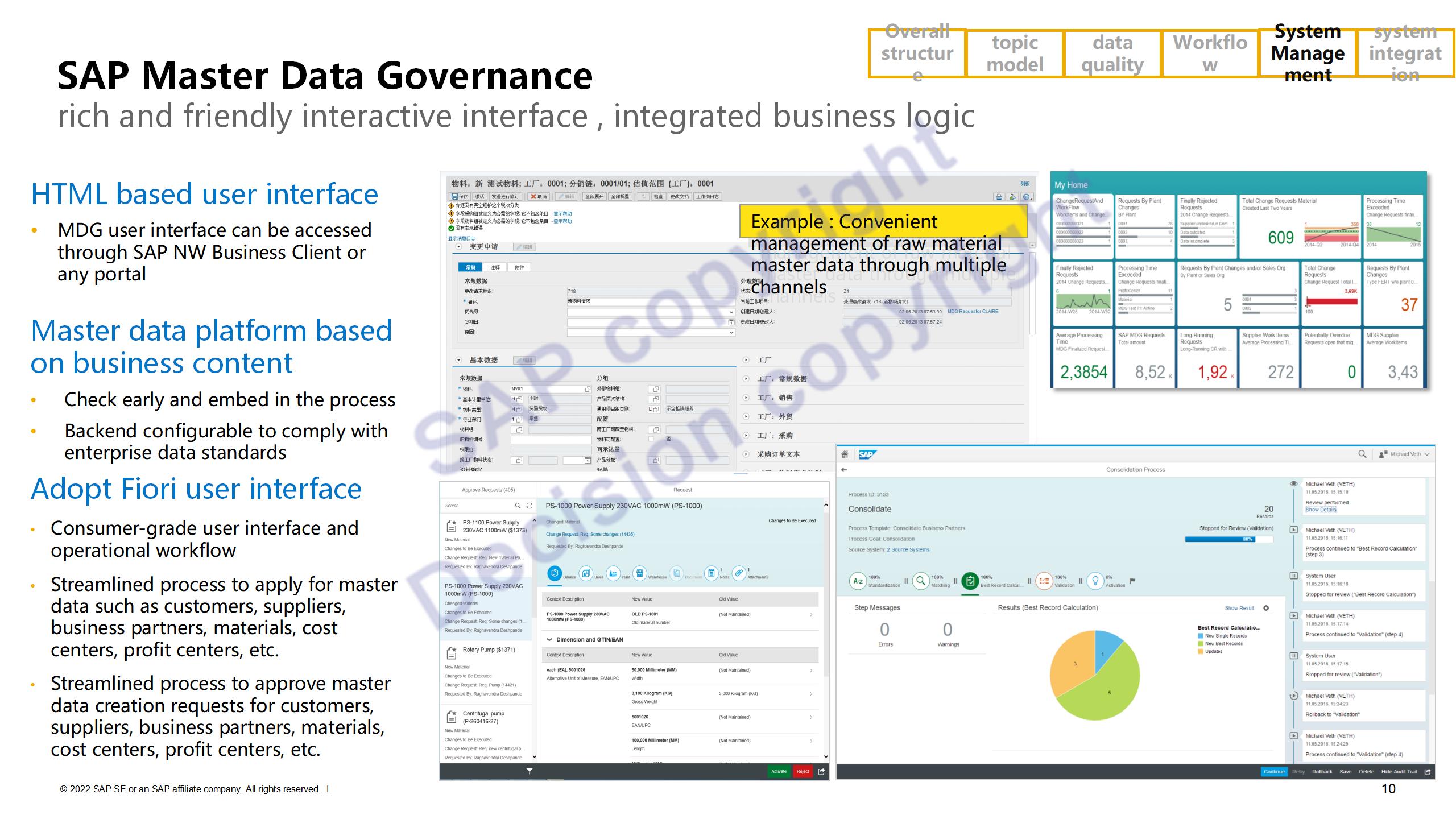Click the personalize user icon in material form toolbar
The image size is (1456, 819).
tap(1012, 197)
